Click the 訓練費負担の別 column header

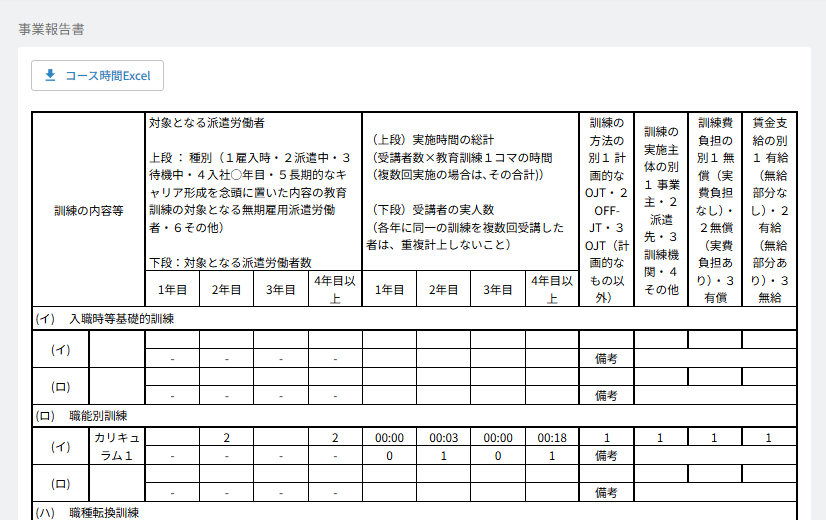pyautogui.click(x=715, y=210)
